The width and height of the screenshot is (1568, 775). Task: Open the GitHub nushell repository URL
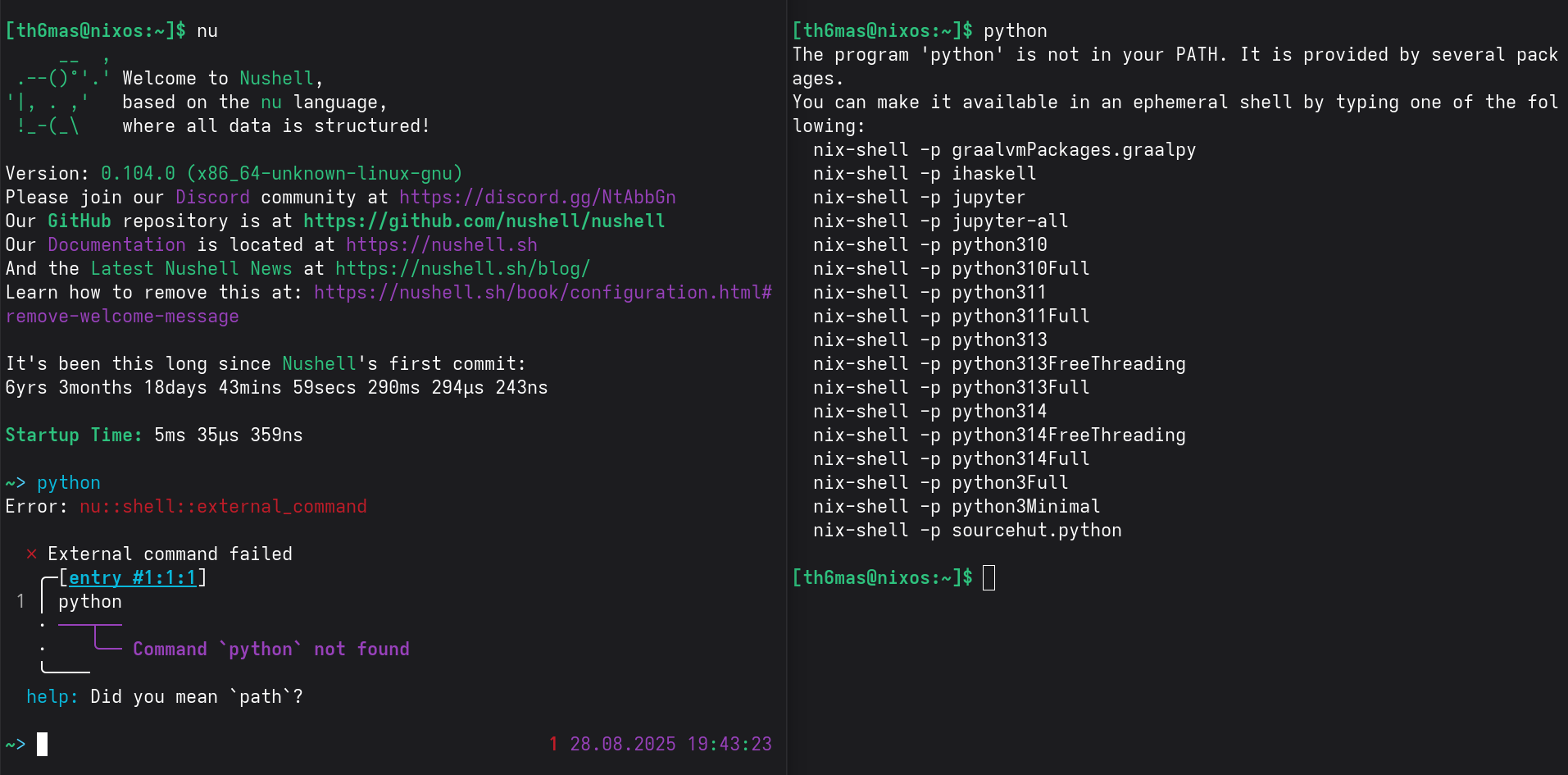tap(484, 221)
